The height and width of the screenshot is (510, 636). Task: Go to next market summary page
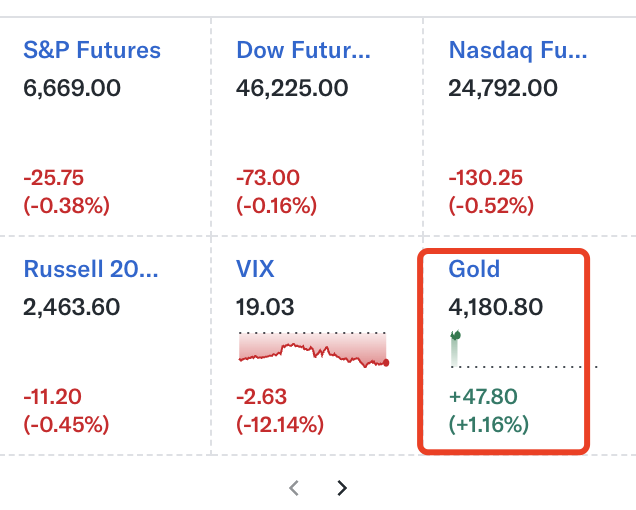point(342,488)
